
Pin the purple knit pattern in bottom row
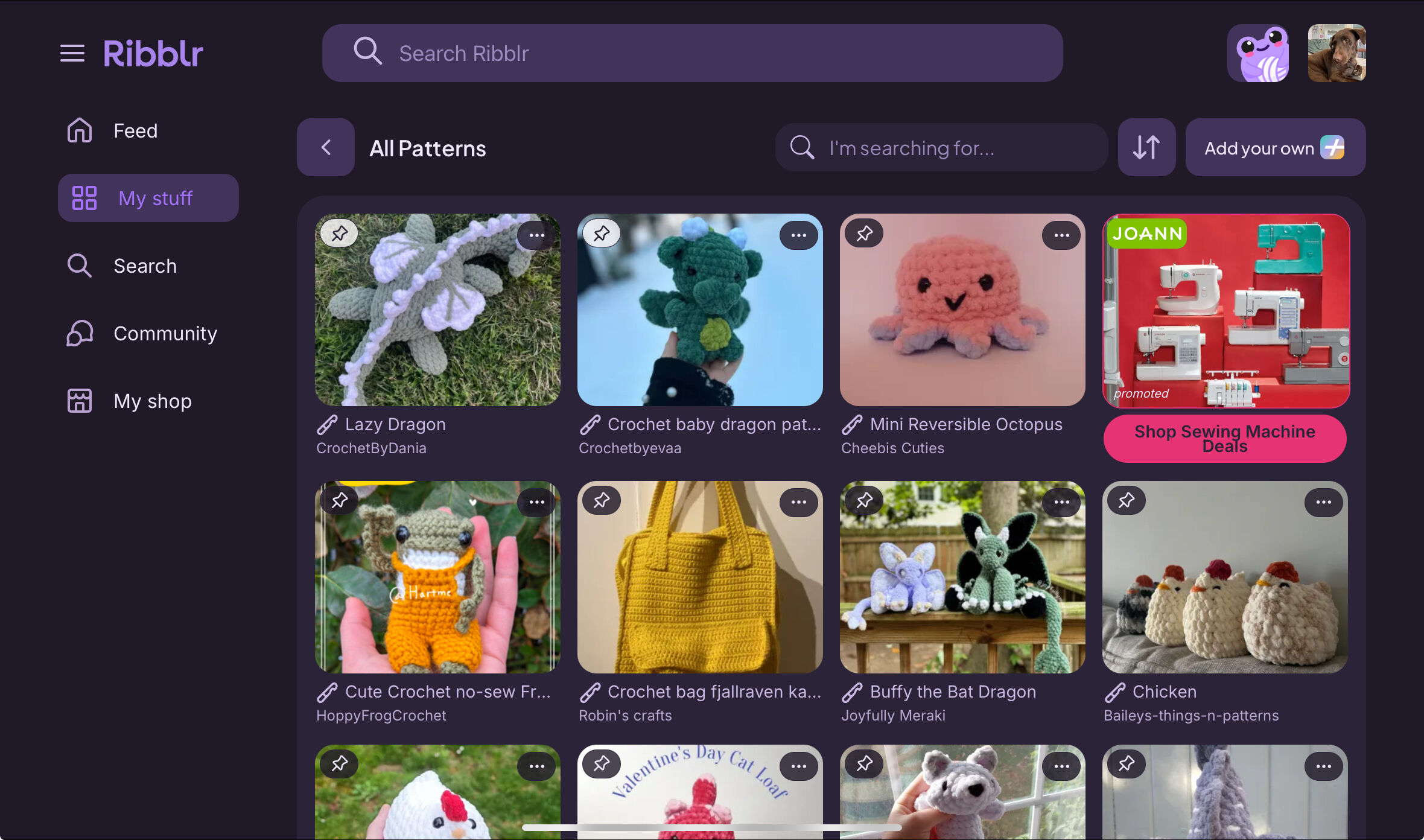tap(1127, 764)
